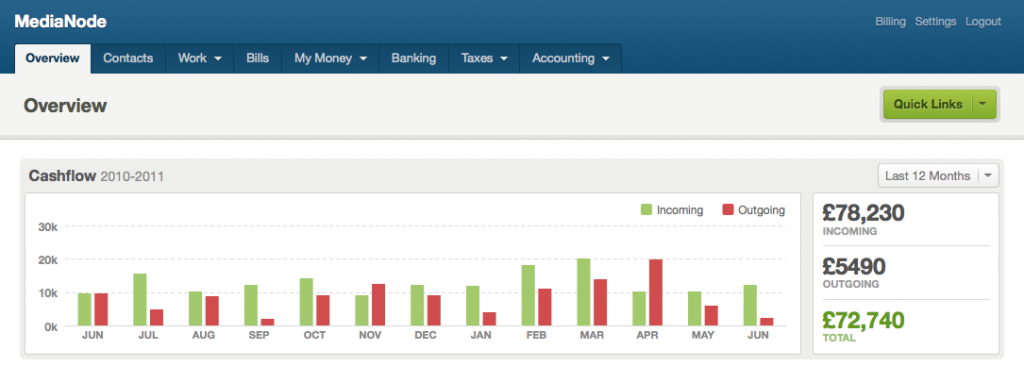The height and width of the screenshot is (366, 1024).
Task: Click the Logout link
Action: [983, 22]
